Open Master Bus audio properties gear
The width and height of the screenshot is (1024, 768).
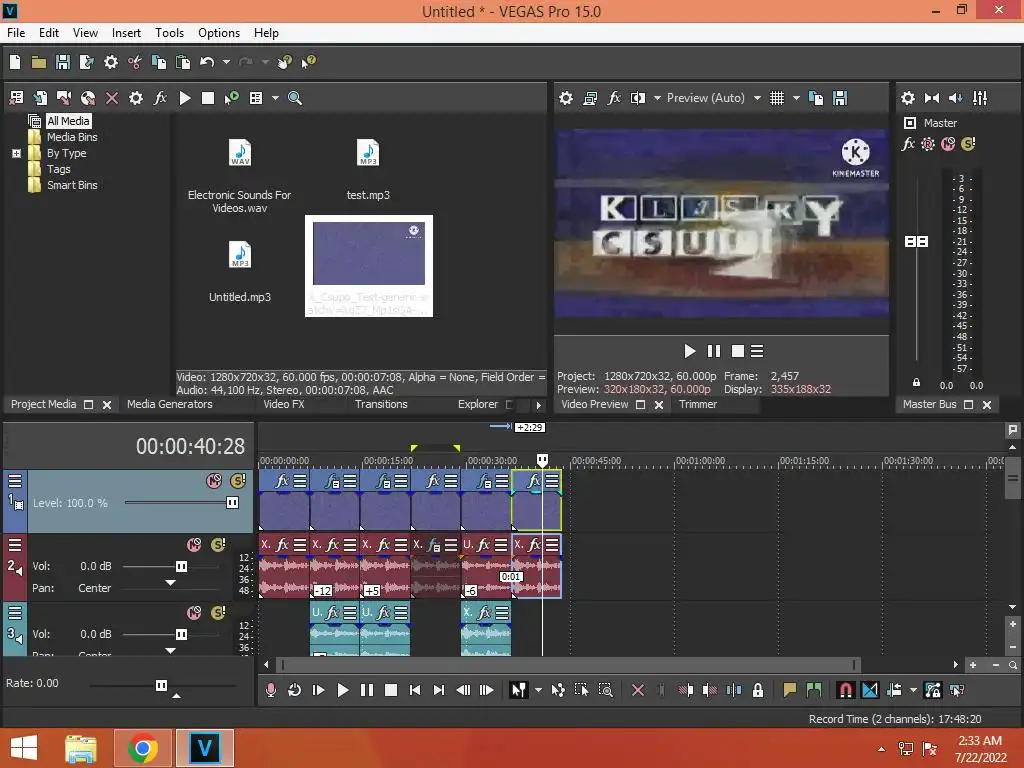pyautogui.click(x=908, y=98)
